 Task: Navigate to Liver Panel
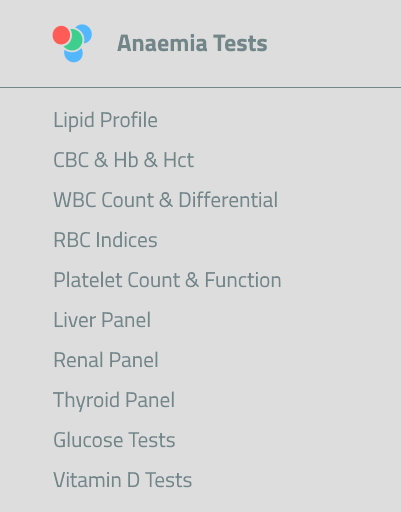pos(102,320)
